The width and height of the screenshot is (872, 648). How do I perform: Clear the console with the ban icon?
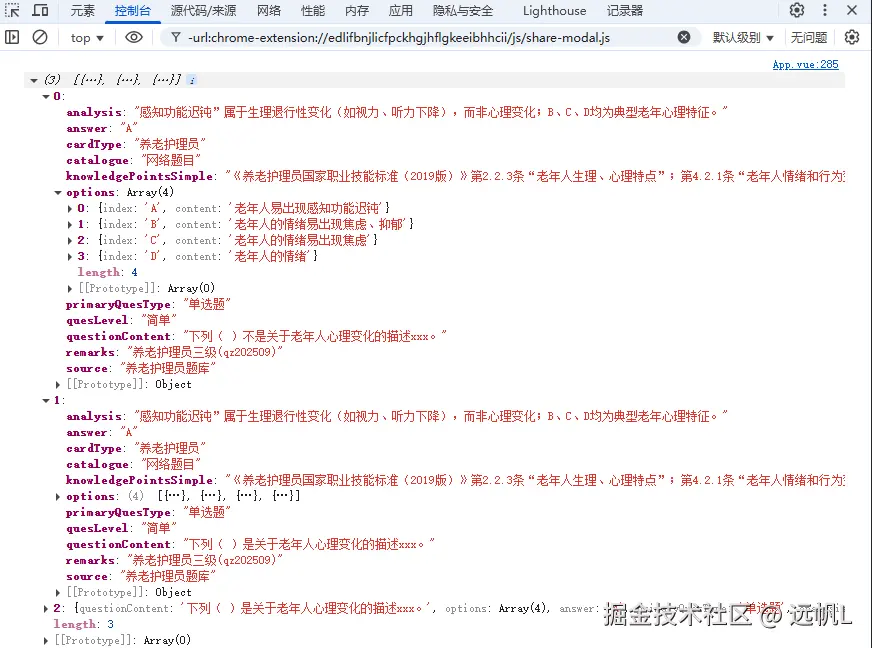(x=39, y=37)
